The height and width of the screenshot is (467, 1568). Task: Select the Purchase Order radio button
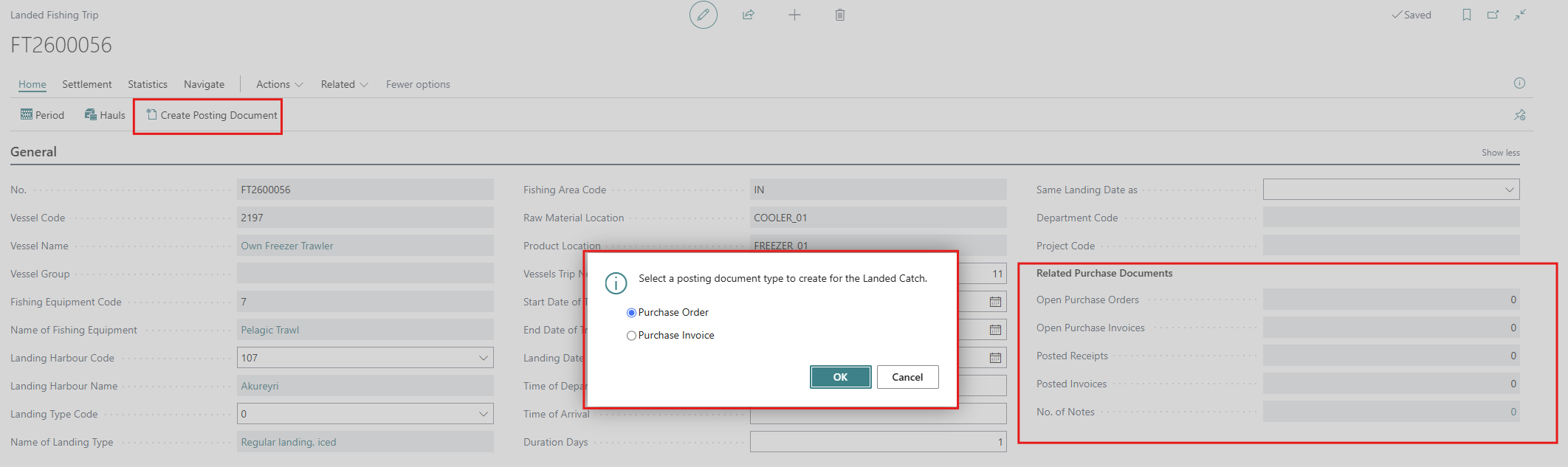click(x=631, y=313)
